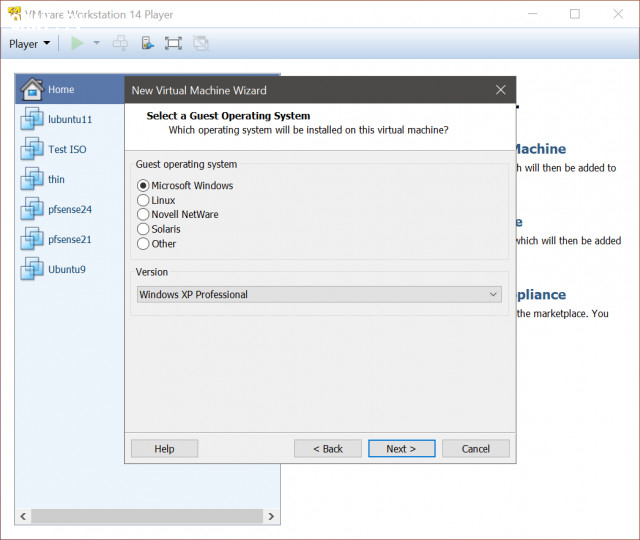The image size is (640, 540).
Task: Click the library scrollbar left arrow
Action: (x=23, y=516)
